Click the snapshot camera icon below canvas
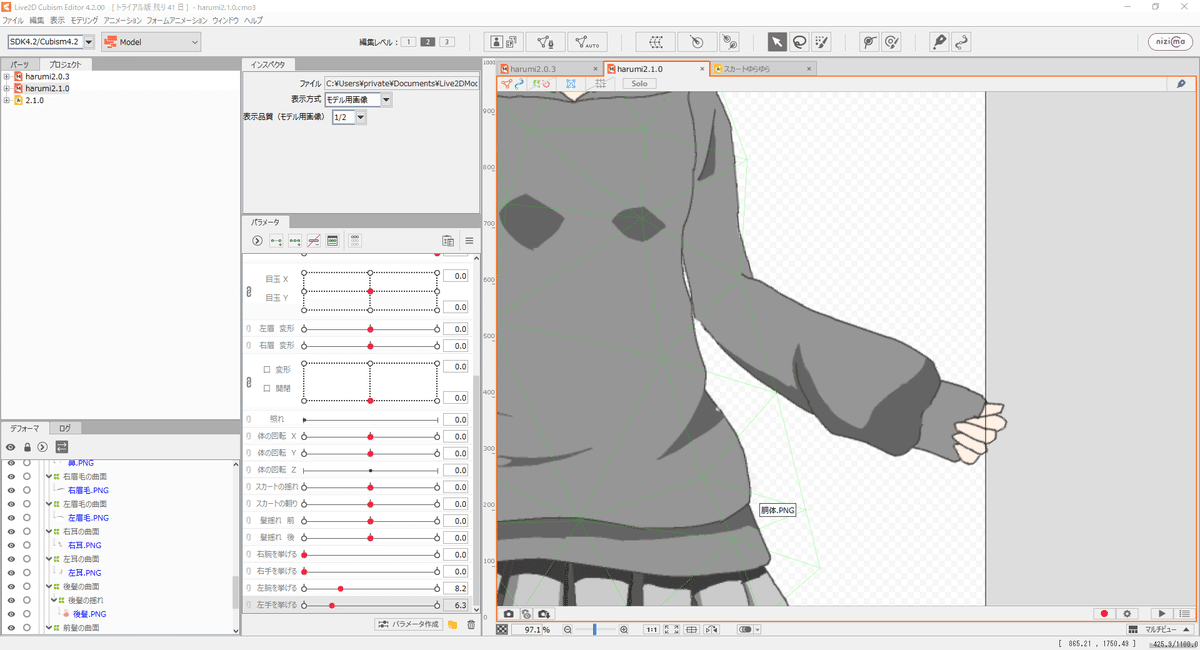 coord(508,613)
